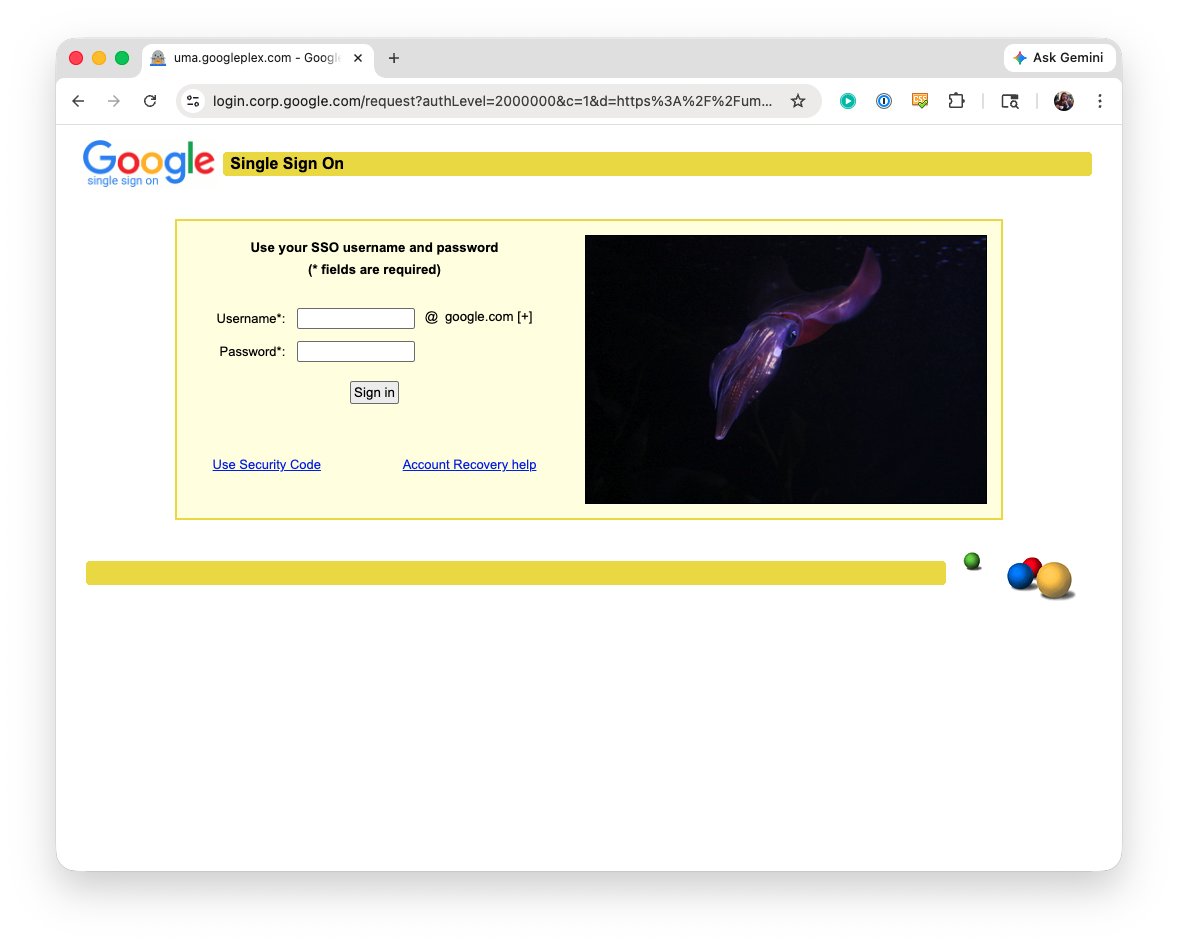The image size is (1178, 945).
Task: Open the 1Password extension icon
Action: [884, 101]
